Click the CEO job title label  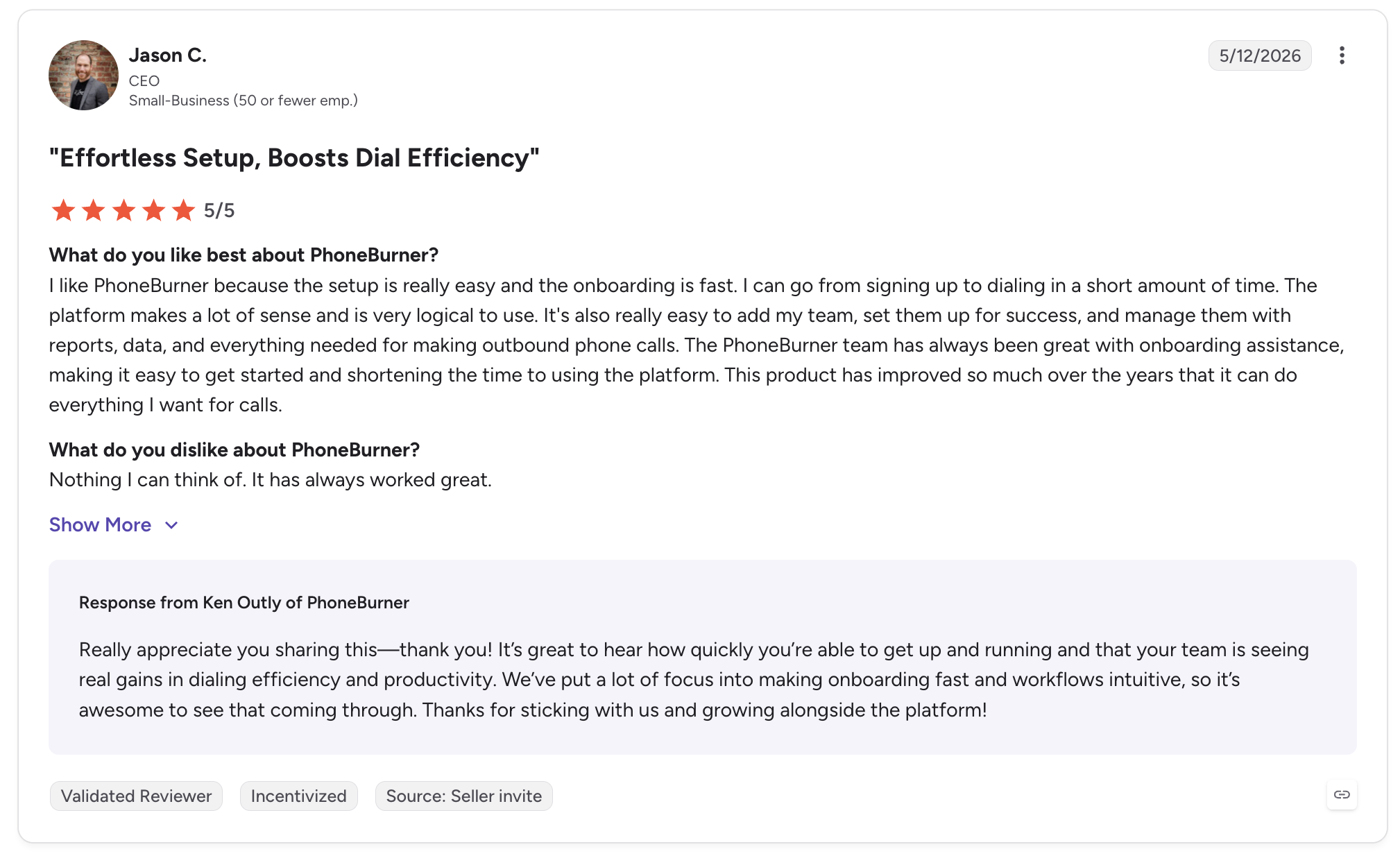pos(144,81)
